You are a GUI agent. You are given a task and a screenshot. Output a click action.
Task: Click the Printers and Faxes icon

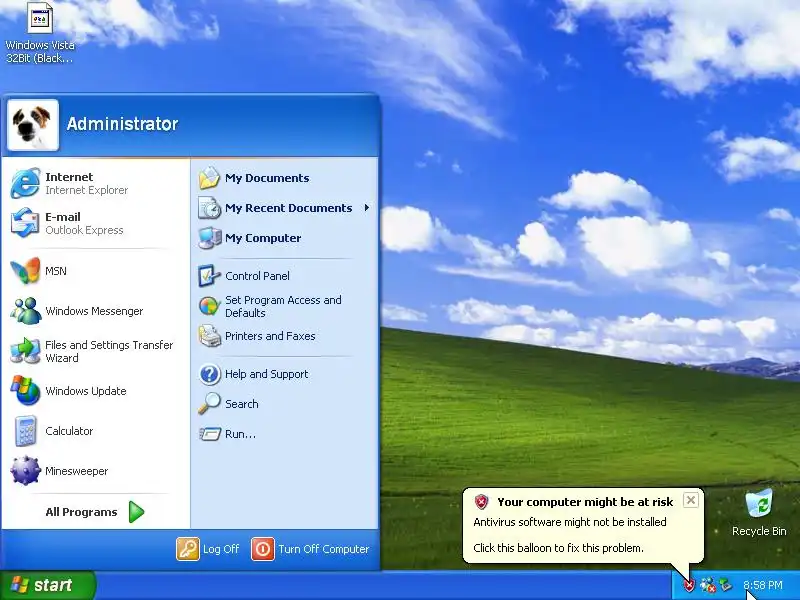[209, 336]
